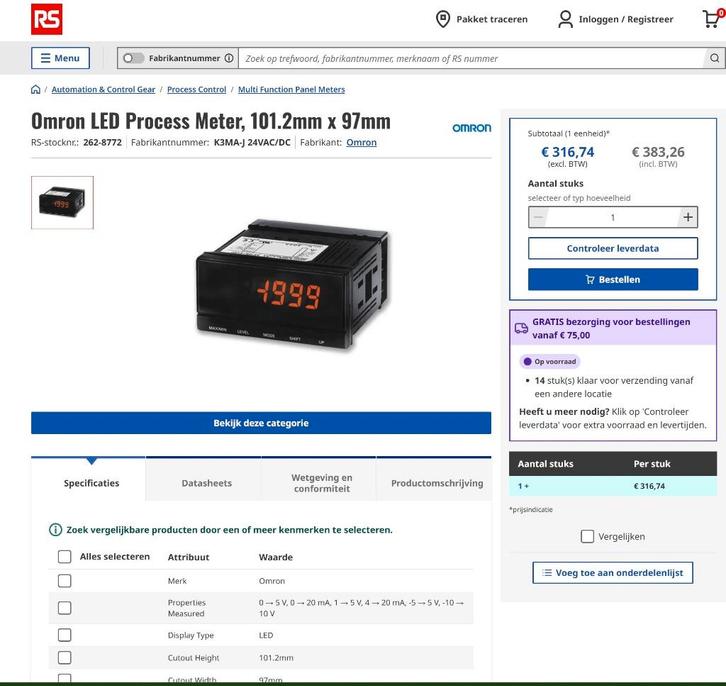Tick the Merk Omron attribute checkbox
This screenshot has height=686, width=726.
[x=64, y=581]
